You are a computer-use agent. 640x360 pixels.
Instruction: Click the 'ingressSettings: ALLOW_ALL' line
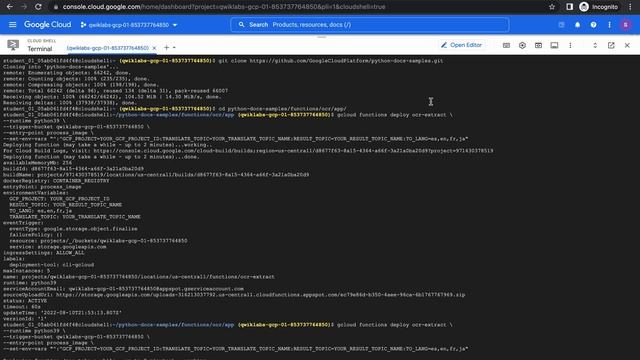point(44,253)
